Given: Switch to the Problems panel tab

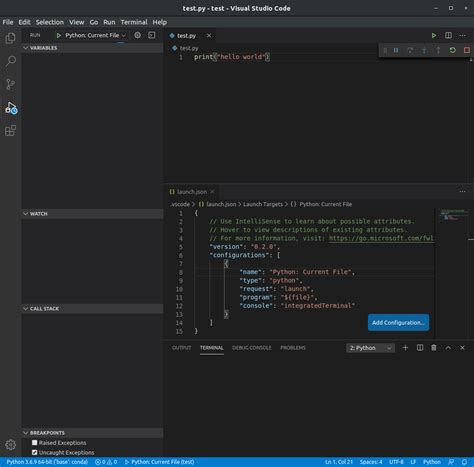Looking at the screenshot, I should pyautogui.click(x=293, y=348).
